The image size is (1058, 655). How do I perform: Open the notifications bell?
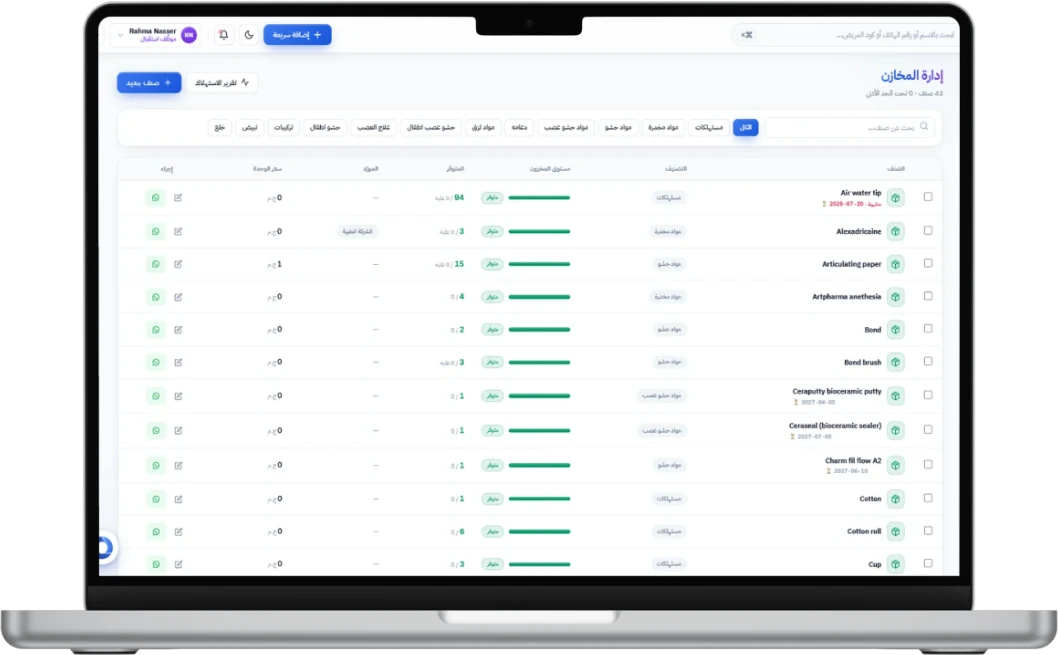point(223,34)
